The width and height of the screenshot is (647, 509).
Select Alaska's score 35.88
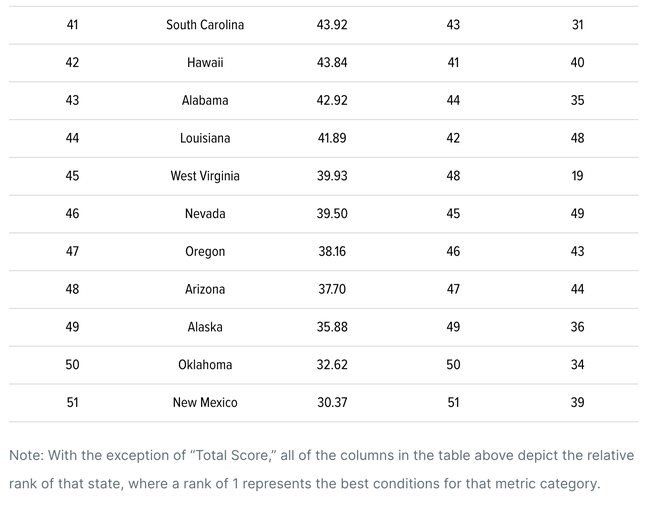click(332, 327)
